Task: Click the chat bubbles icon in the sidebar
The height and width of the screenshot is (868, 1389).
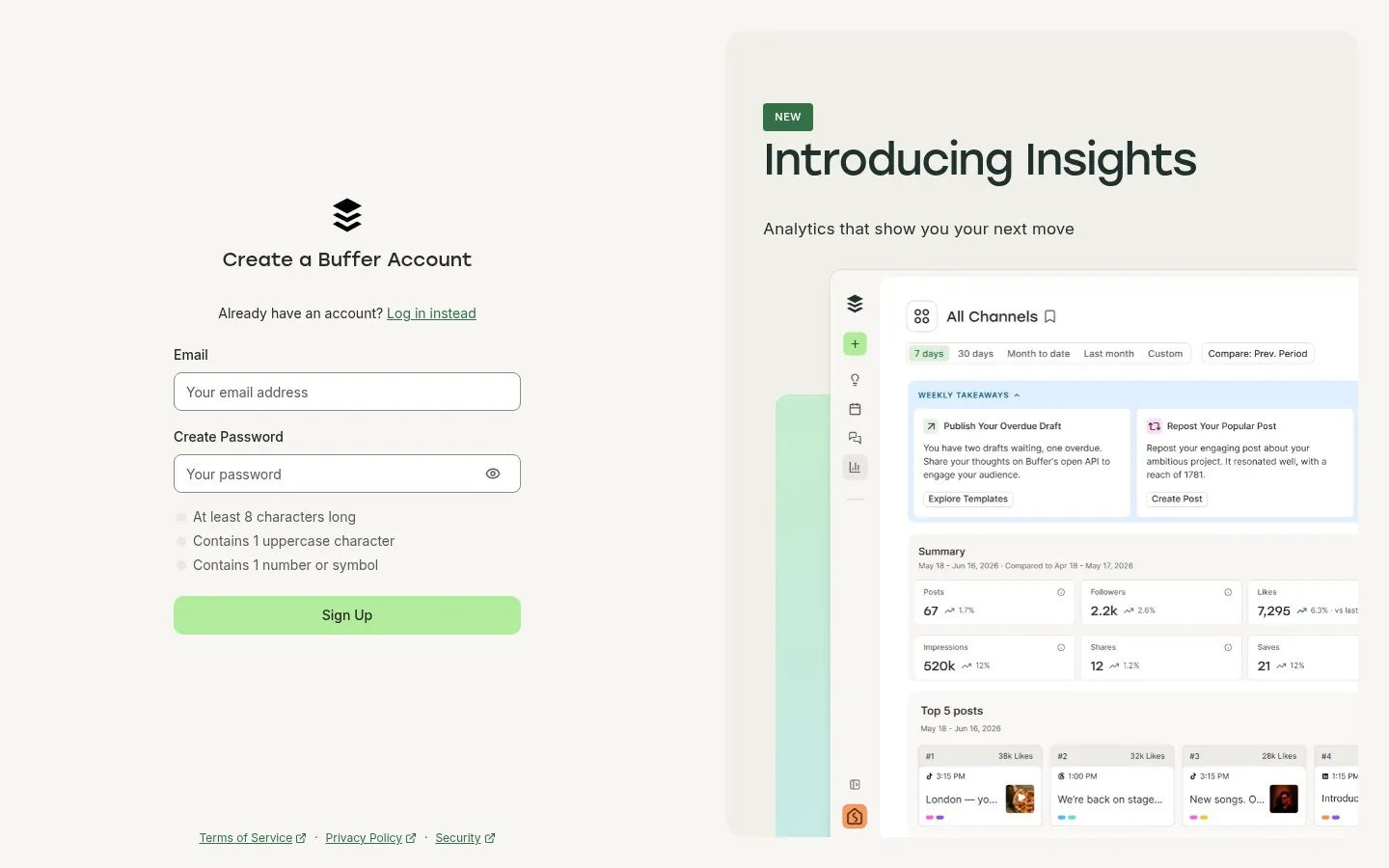Action: pyautogui.click(x=855, y=438)
